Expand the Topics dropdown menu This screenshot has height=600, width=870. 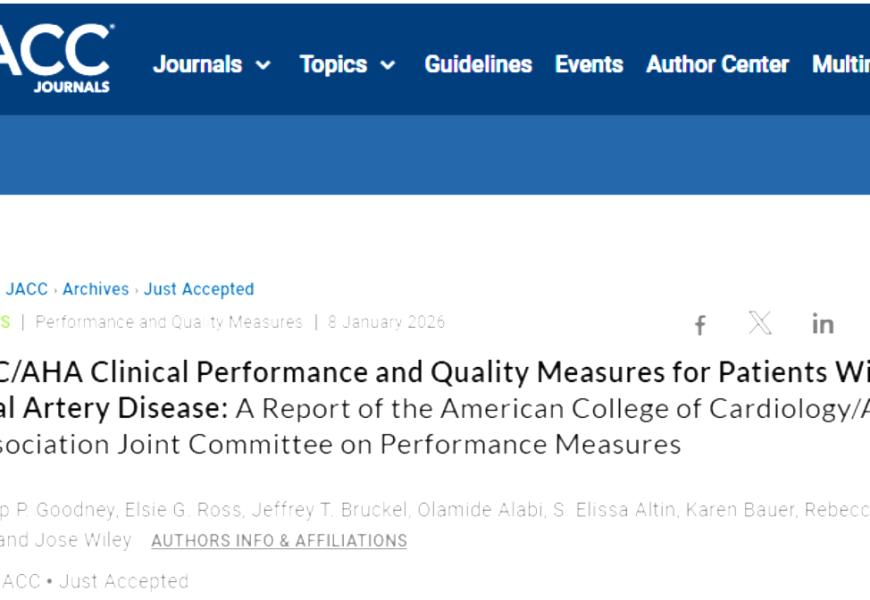(x=347, y=65)
